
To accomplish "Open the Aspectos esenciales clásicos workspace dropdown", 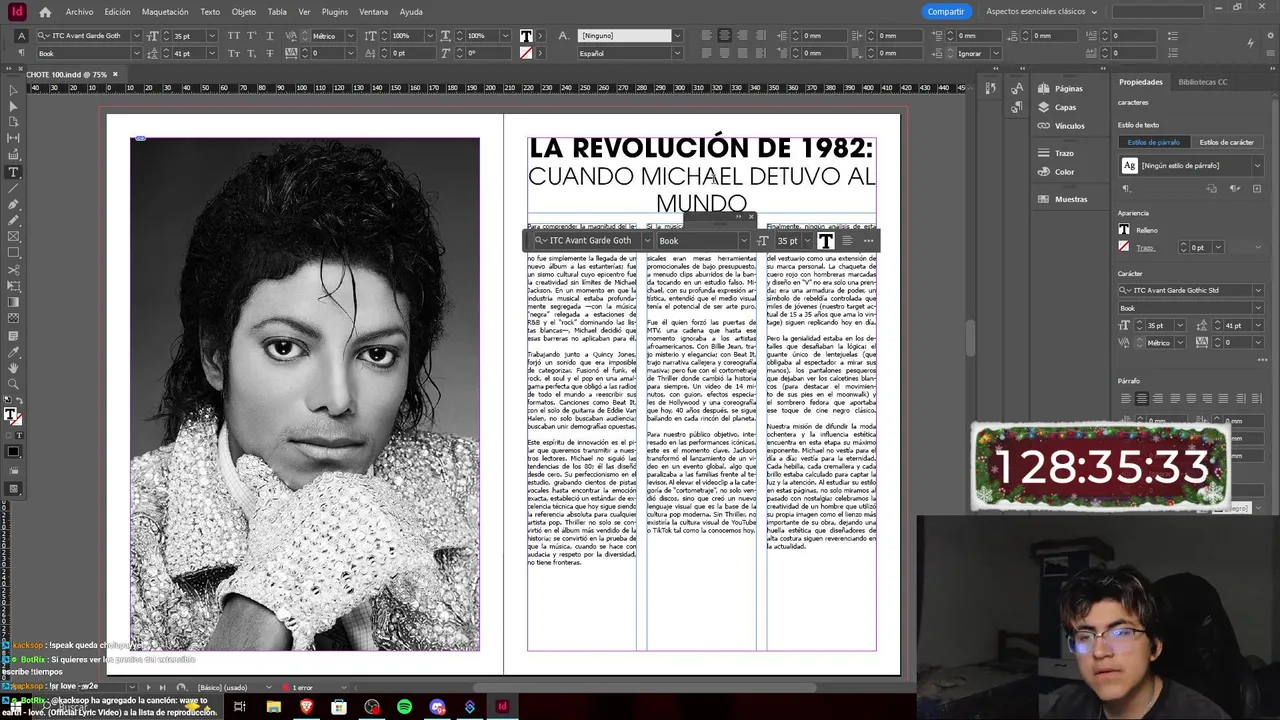I will [x=1041, y=12].
